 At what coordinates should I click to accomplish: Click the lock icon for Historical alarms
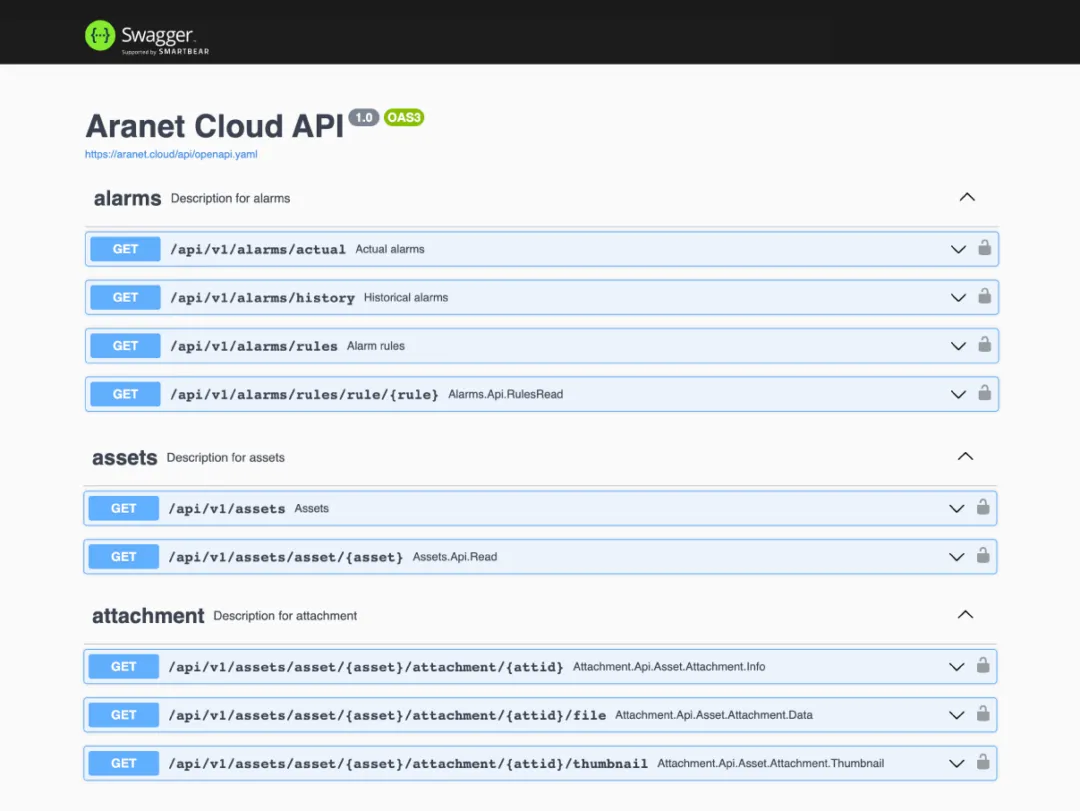coord(985,296)
